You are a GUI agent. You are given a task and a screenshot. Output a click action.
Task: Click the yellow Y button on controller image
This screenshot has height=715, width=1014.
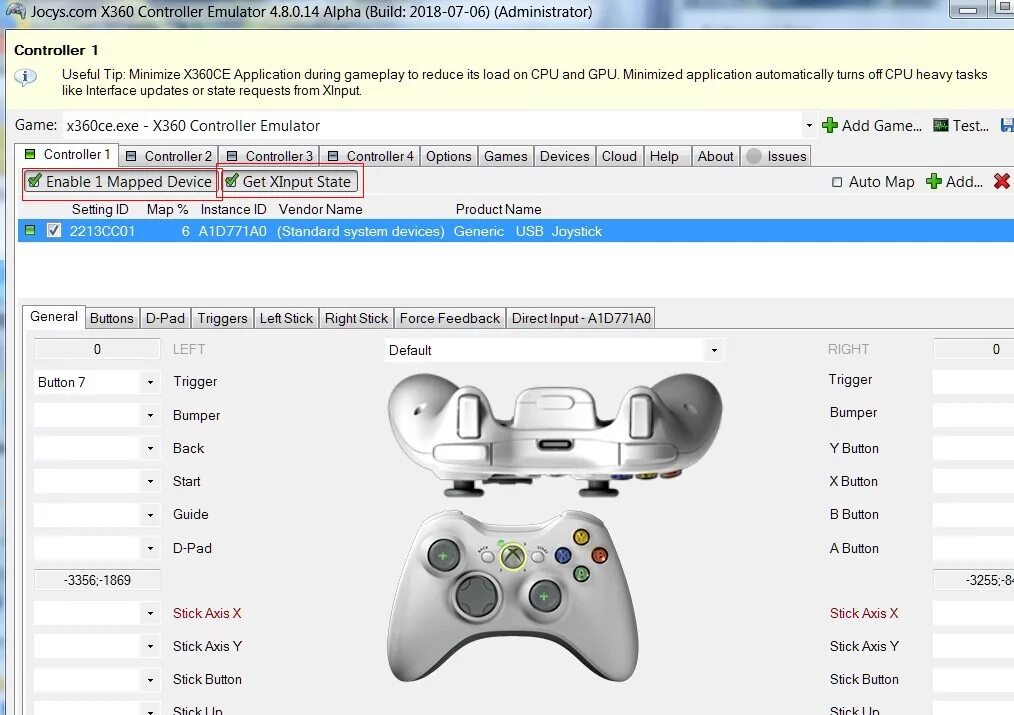pyautogui.click(x=581, y=537)
